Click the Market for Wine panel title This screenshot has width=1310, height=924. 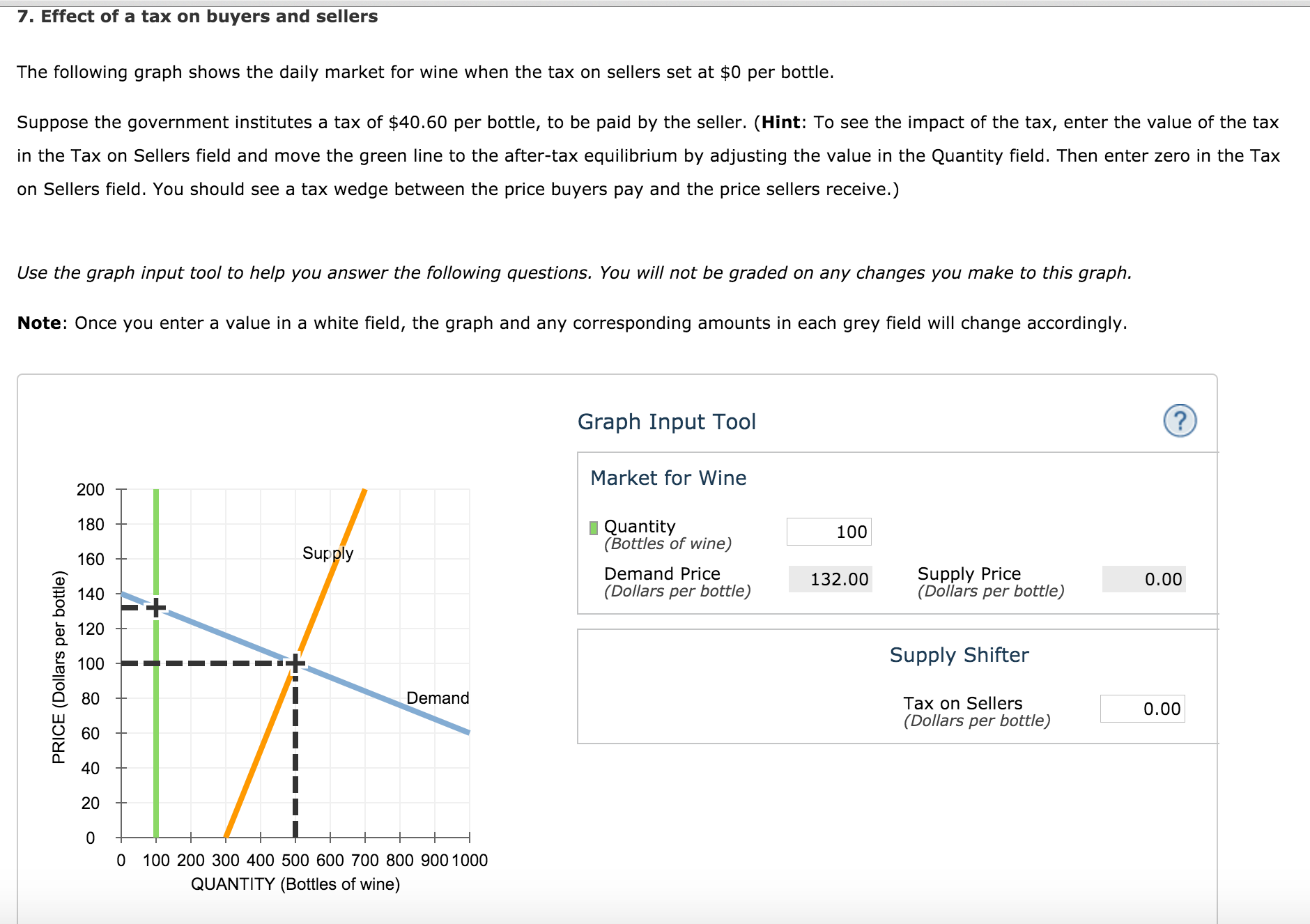668,478
